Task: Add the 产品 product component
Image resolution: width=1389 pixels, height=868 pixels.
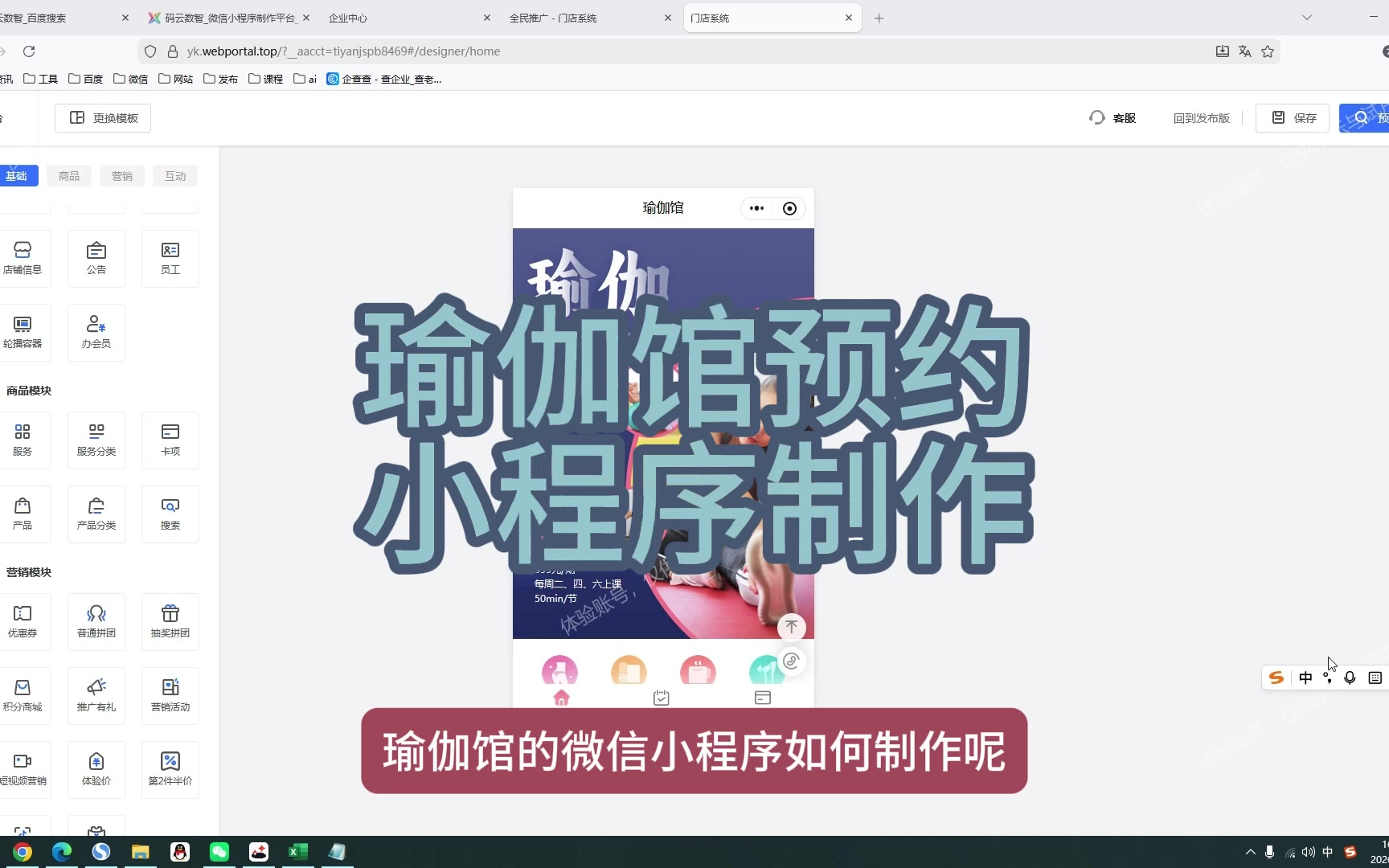Action: tap(23, 514)
